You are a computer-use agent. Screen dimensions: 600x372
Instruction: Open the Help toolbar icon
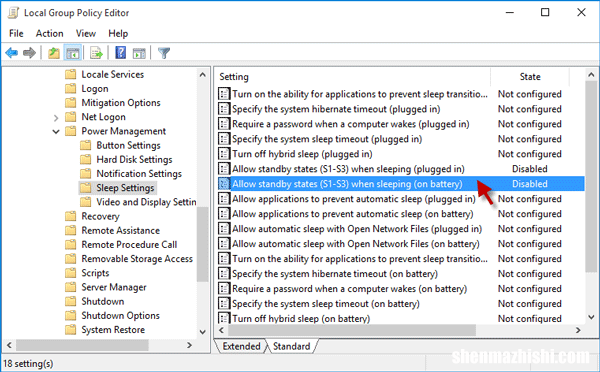121,53
